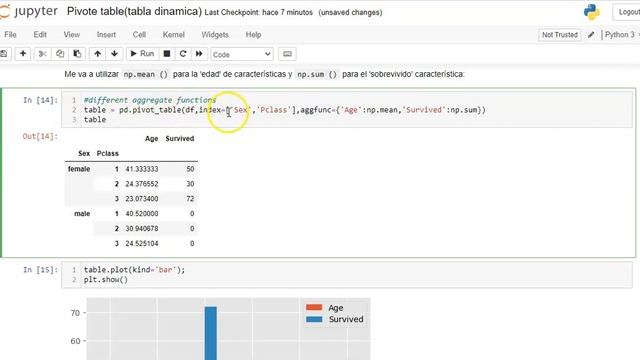The width and height of the screenshot is (640, 360).
Task: Click the Python logo icon
Action: [591, 12]
